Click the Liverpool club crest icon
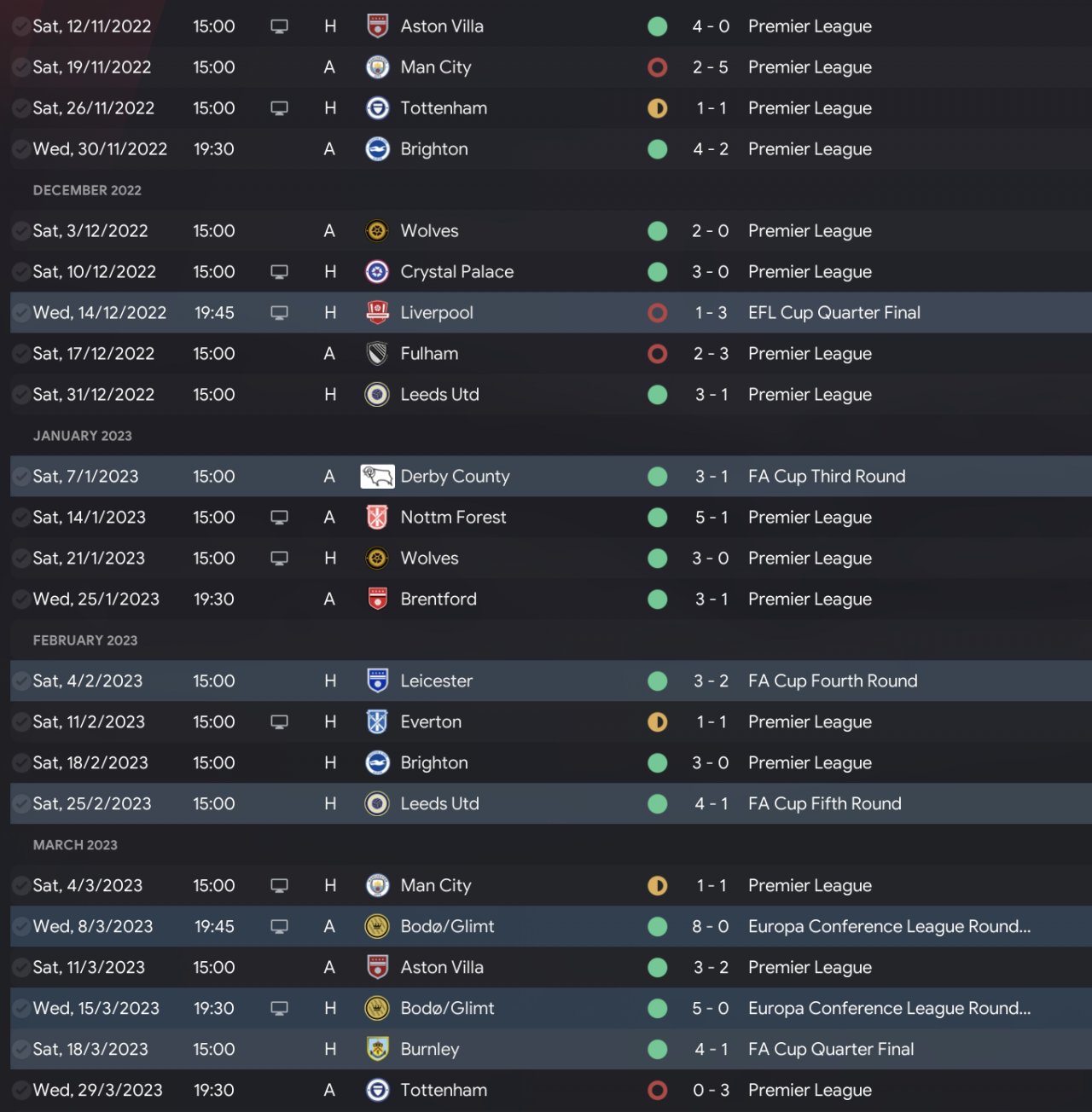Image resolution: width=1092 pixels, height=1112 pixels. click(x=377, y=313)
